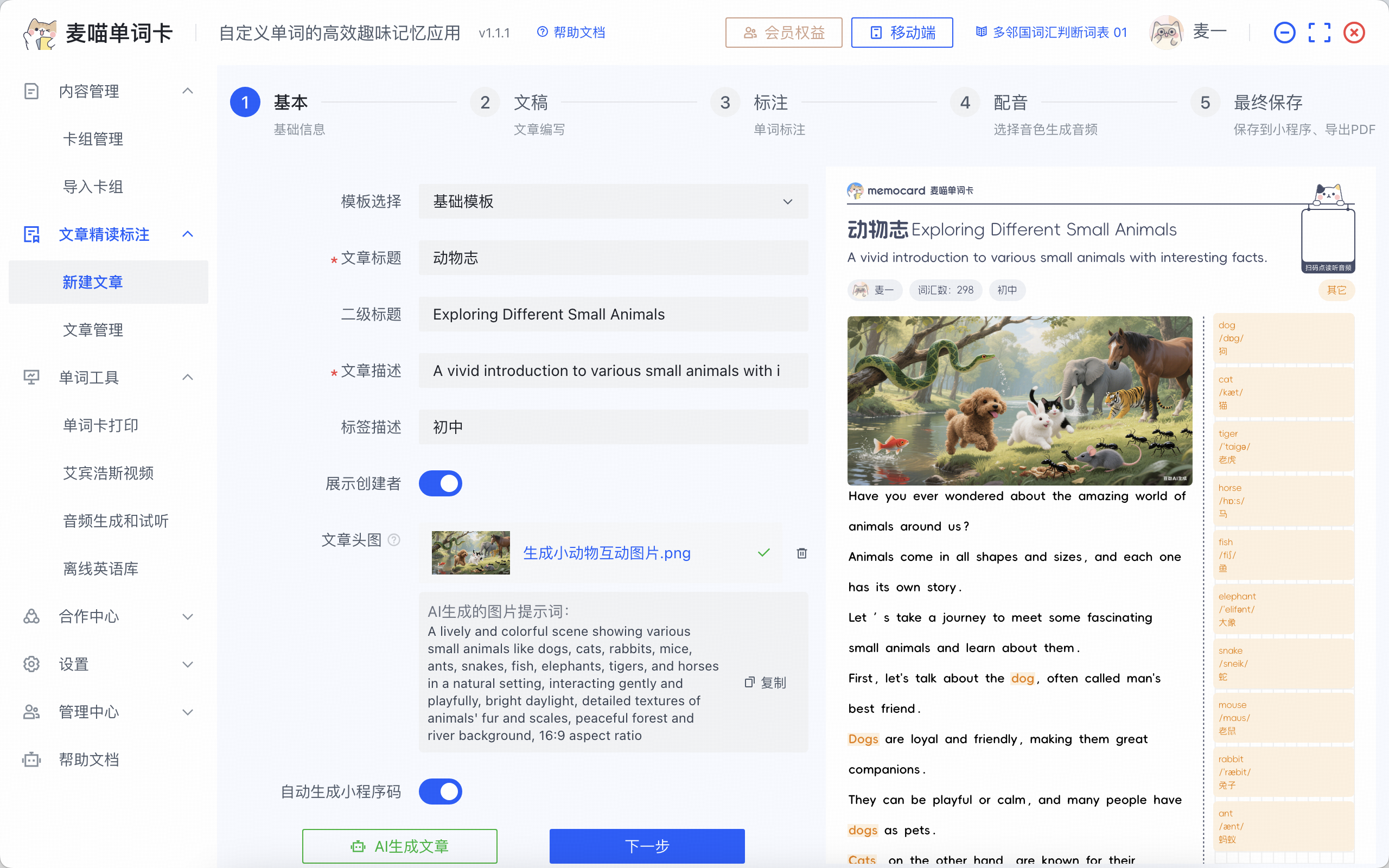Click the 麦喵单词卡 cat logo

pyautogui.click(x=40, y=33)
